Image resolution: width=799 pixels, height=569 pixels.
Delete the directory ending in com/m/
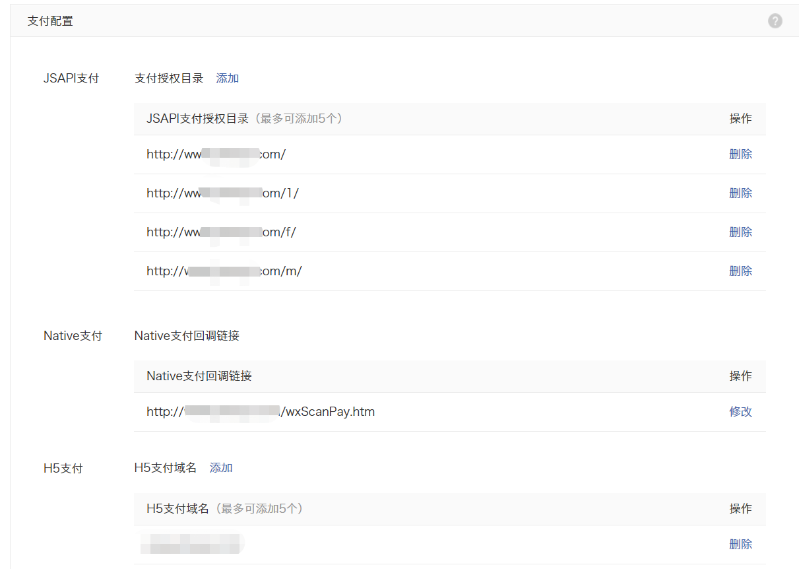[740, 270]
